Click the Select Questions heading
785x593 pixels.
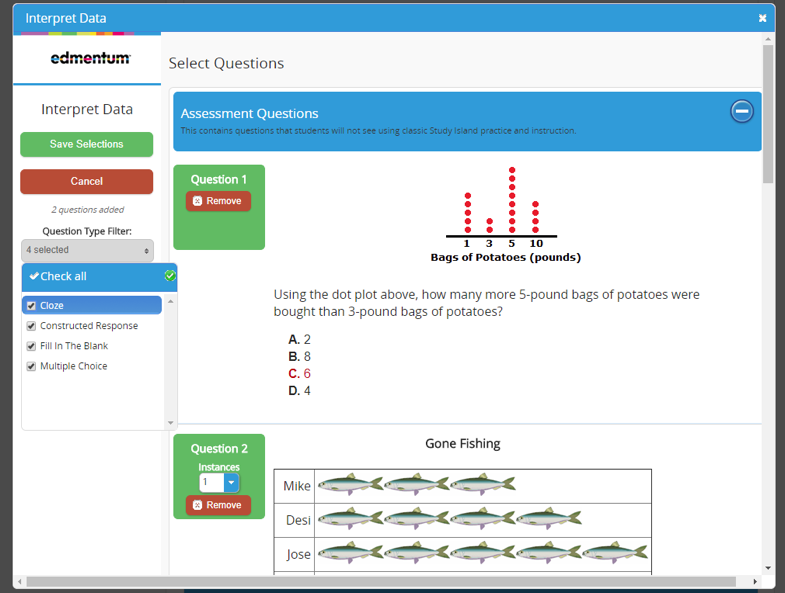pyautogui.click(x=226, y=64)
